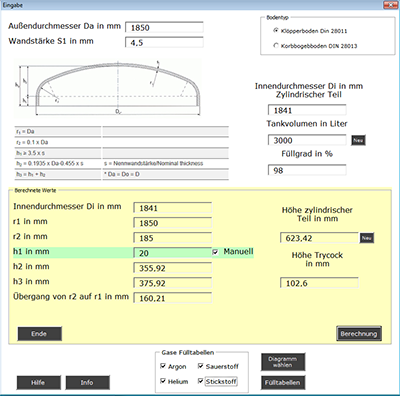
Task: Focus the Füllgrad in % field
Action: click(307, 170)
